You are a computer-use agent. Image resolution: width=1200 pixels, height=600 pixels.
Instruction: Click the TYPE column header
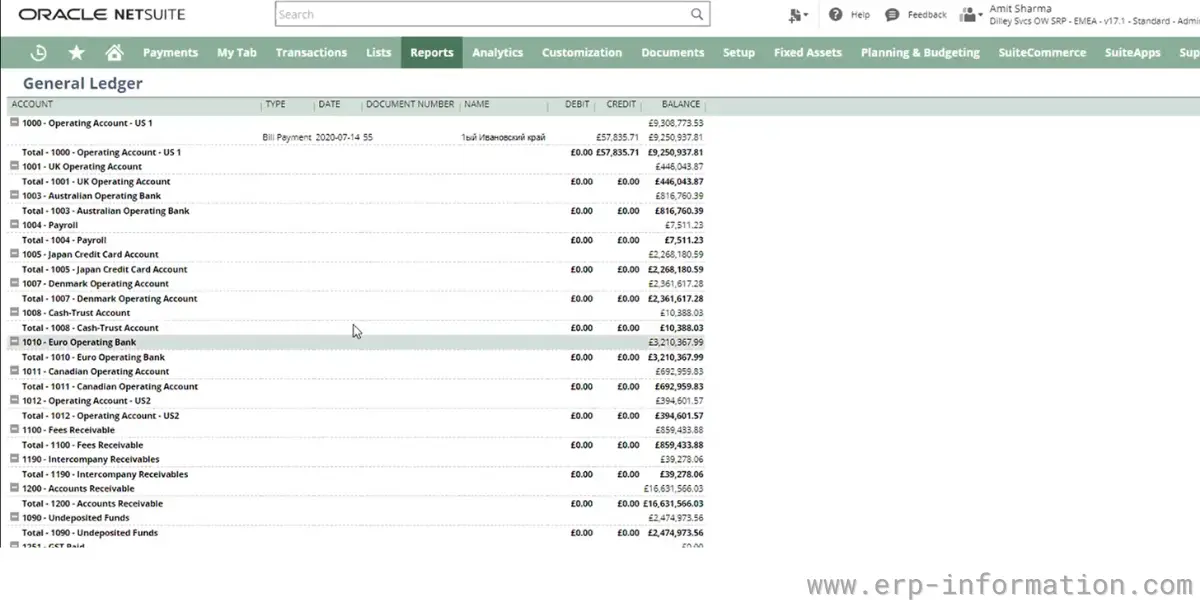[275, 104]
